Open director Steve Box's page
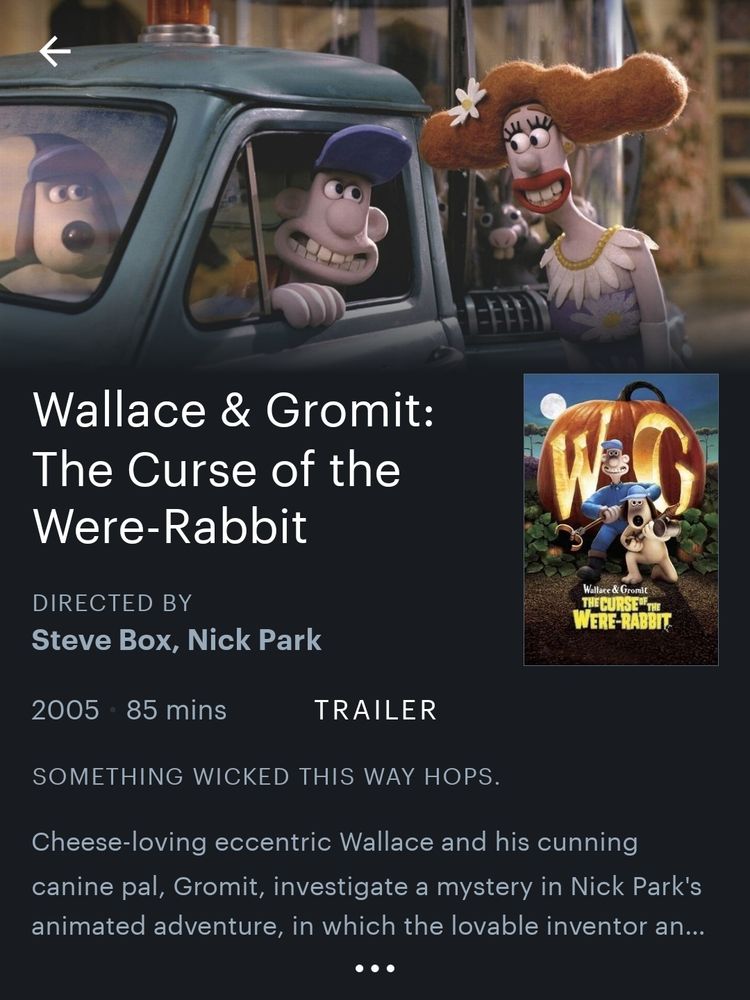750x1000 pixels. coord(101,640)
